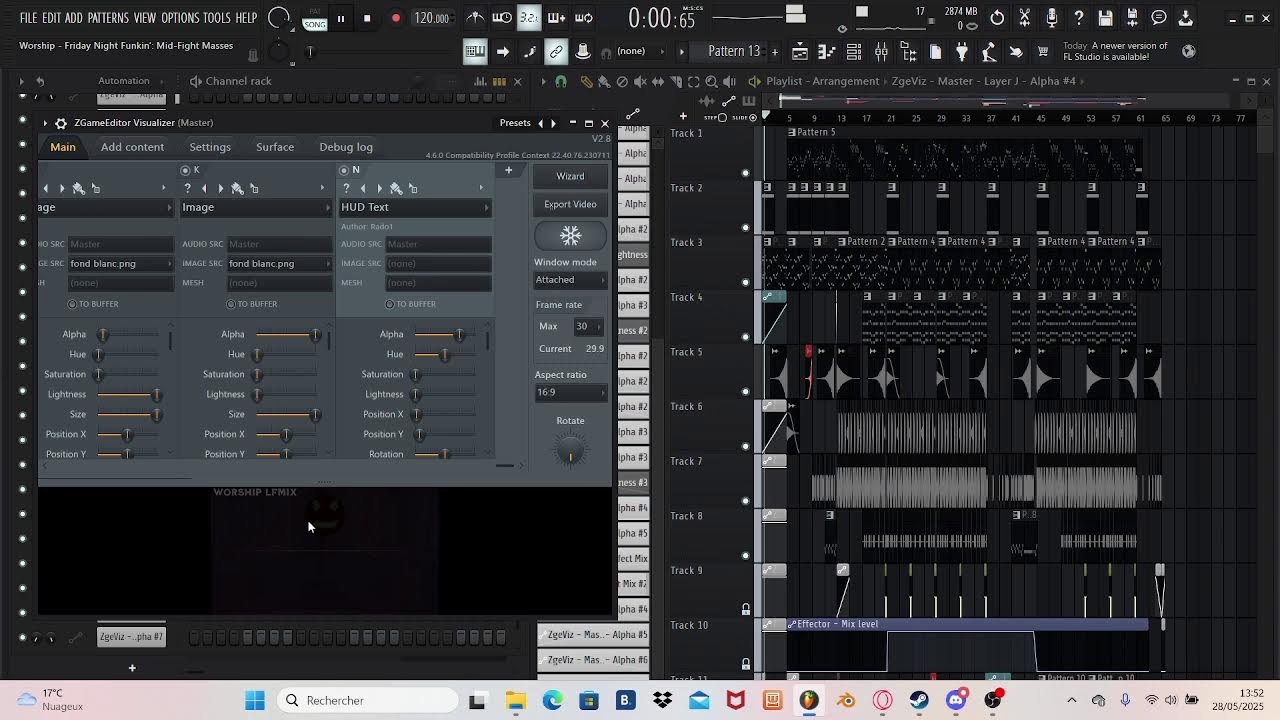
Task: Open the chat/feedback speech bubble icon
Action: pos(1159,18)
